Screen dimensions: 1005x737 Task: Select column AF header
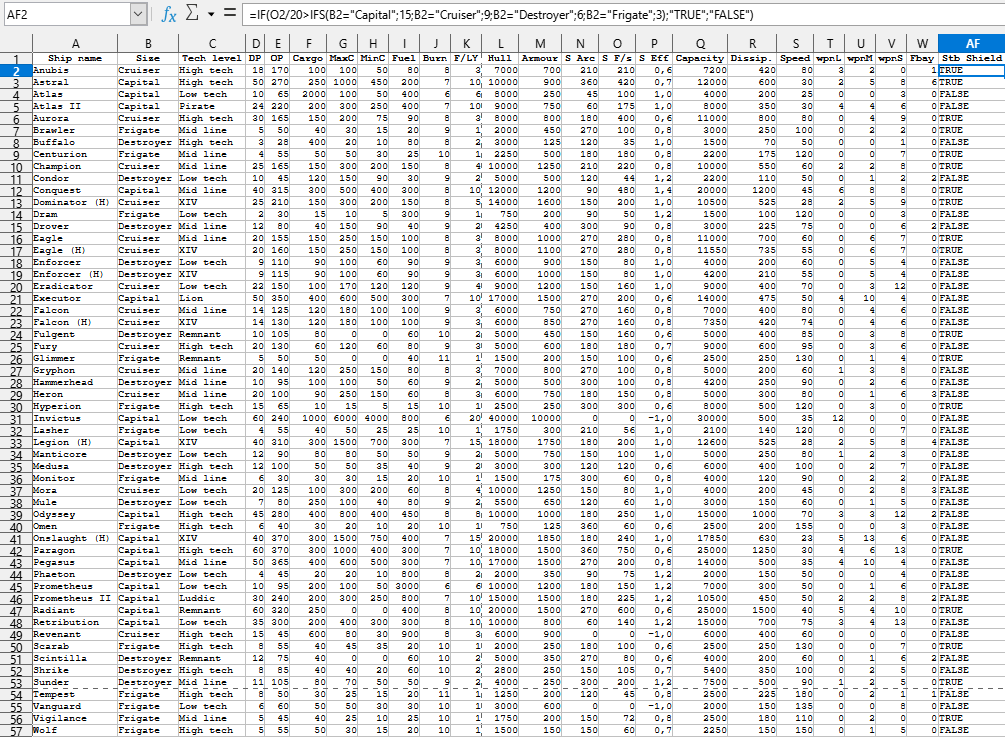pos(972,44)
